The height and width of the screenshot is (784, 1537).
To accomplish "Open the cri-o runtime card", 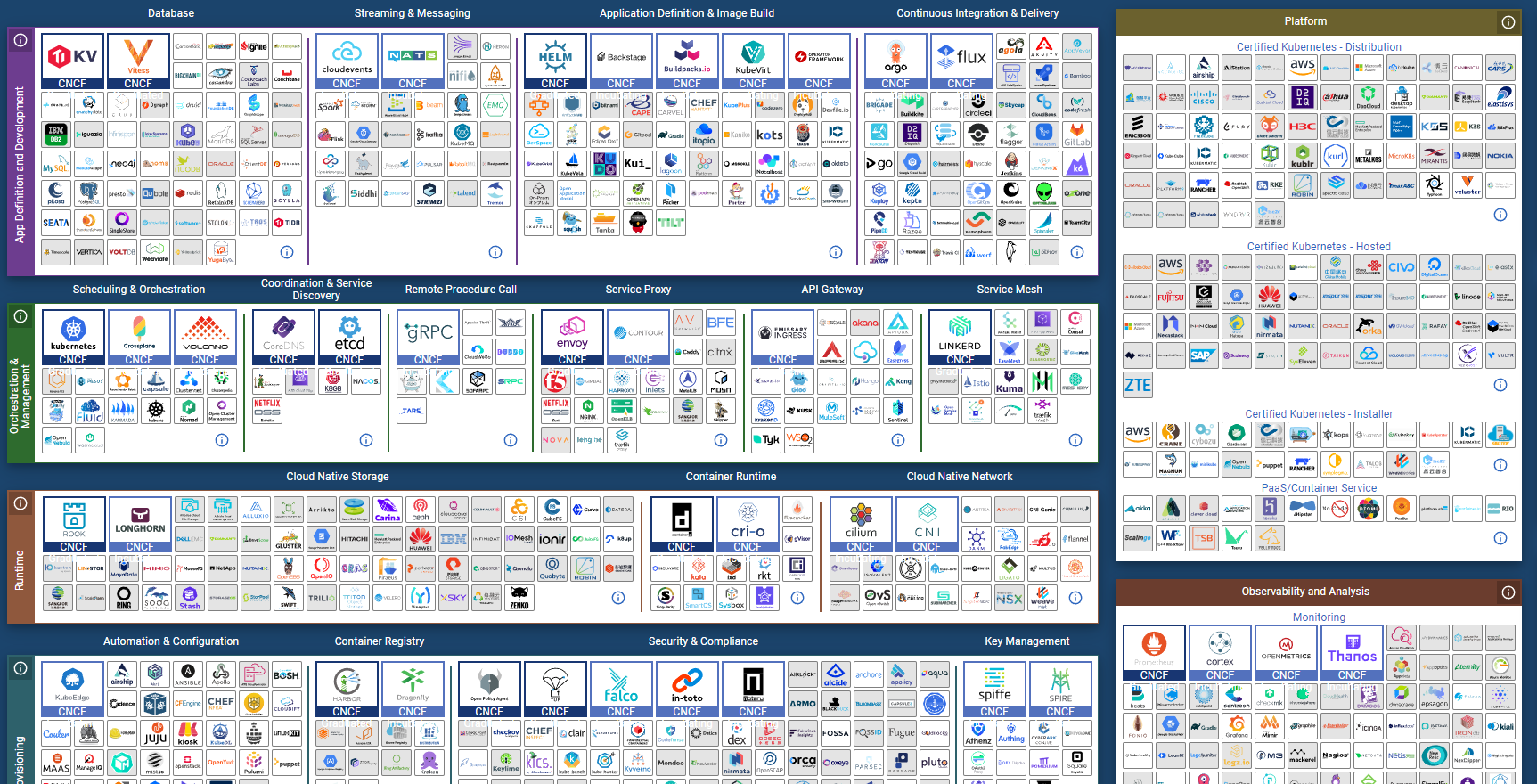I will [748, 525].
